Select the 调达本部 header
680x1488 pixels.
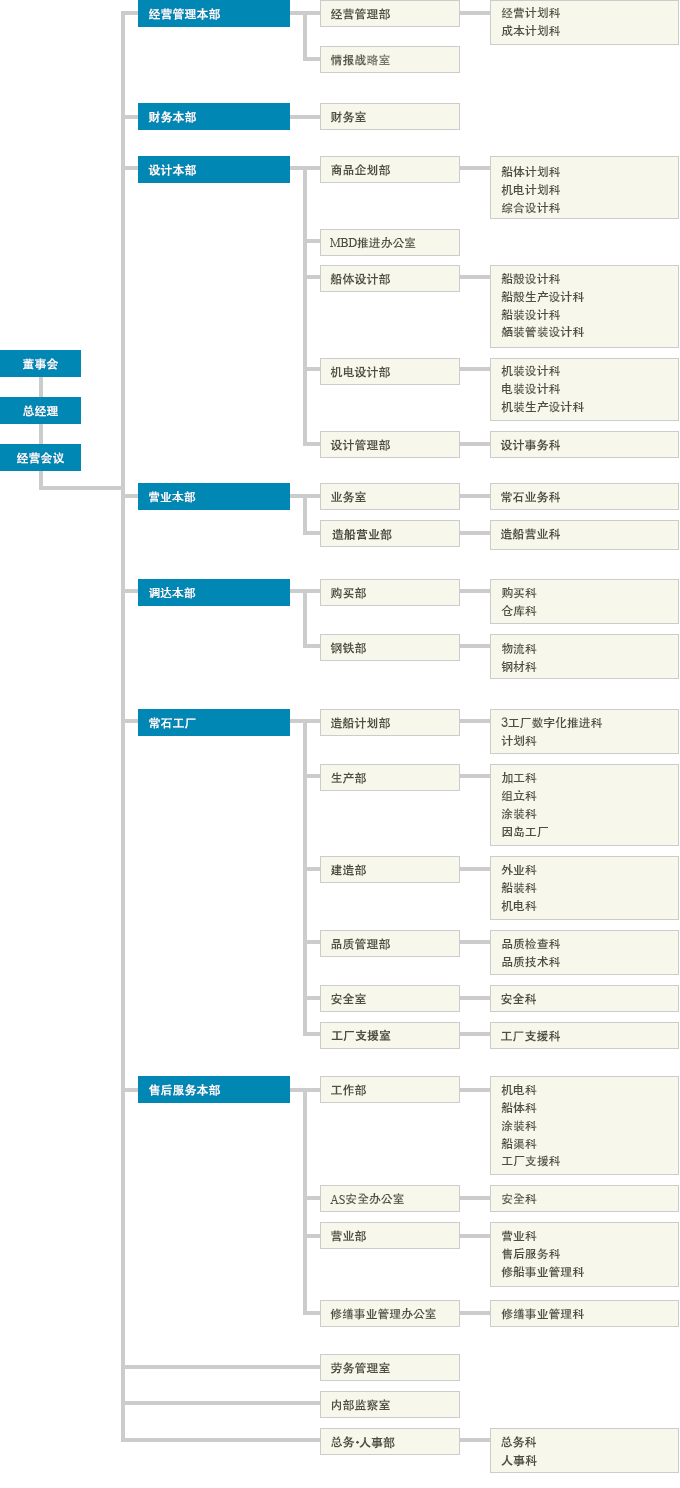pos(213,593)
